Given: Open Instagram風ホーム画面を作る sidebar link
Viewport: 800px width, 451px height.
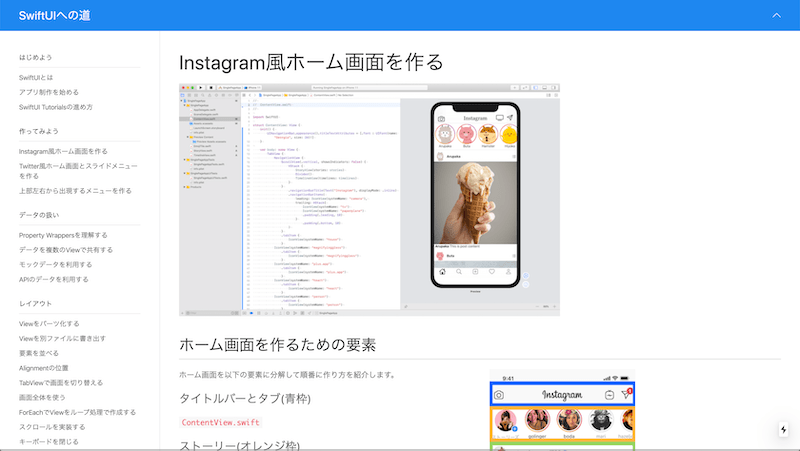Looking at the screenshot, I should 63,152.
